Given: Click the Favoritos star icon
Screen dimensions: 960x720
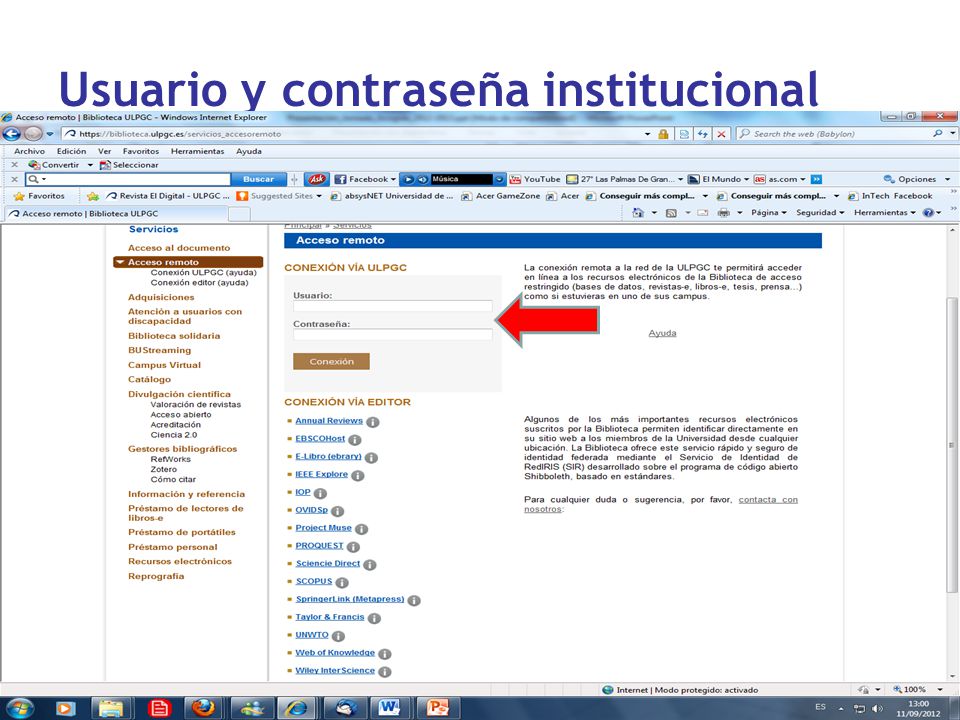Looking at the screenshot, I should 19,196.
